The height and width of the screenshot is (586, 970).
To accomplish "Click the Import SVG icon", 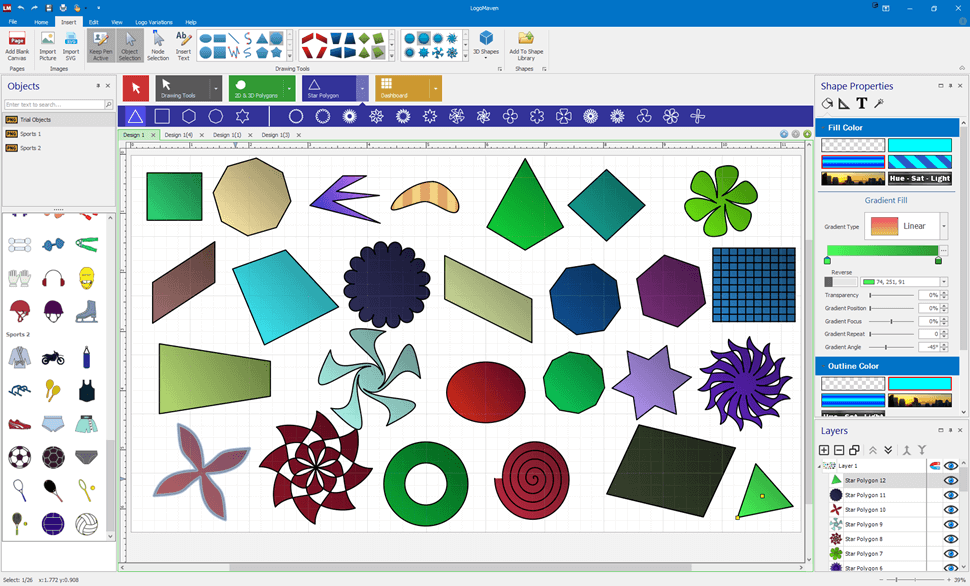I will 71,44.
